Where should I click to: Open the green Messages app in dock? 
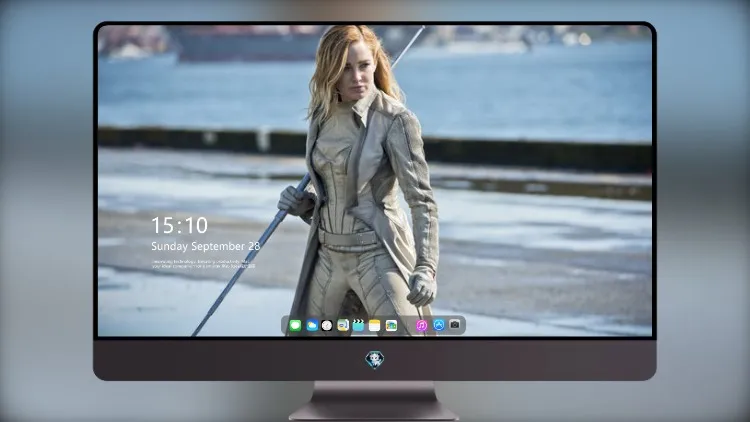(295, 326)
